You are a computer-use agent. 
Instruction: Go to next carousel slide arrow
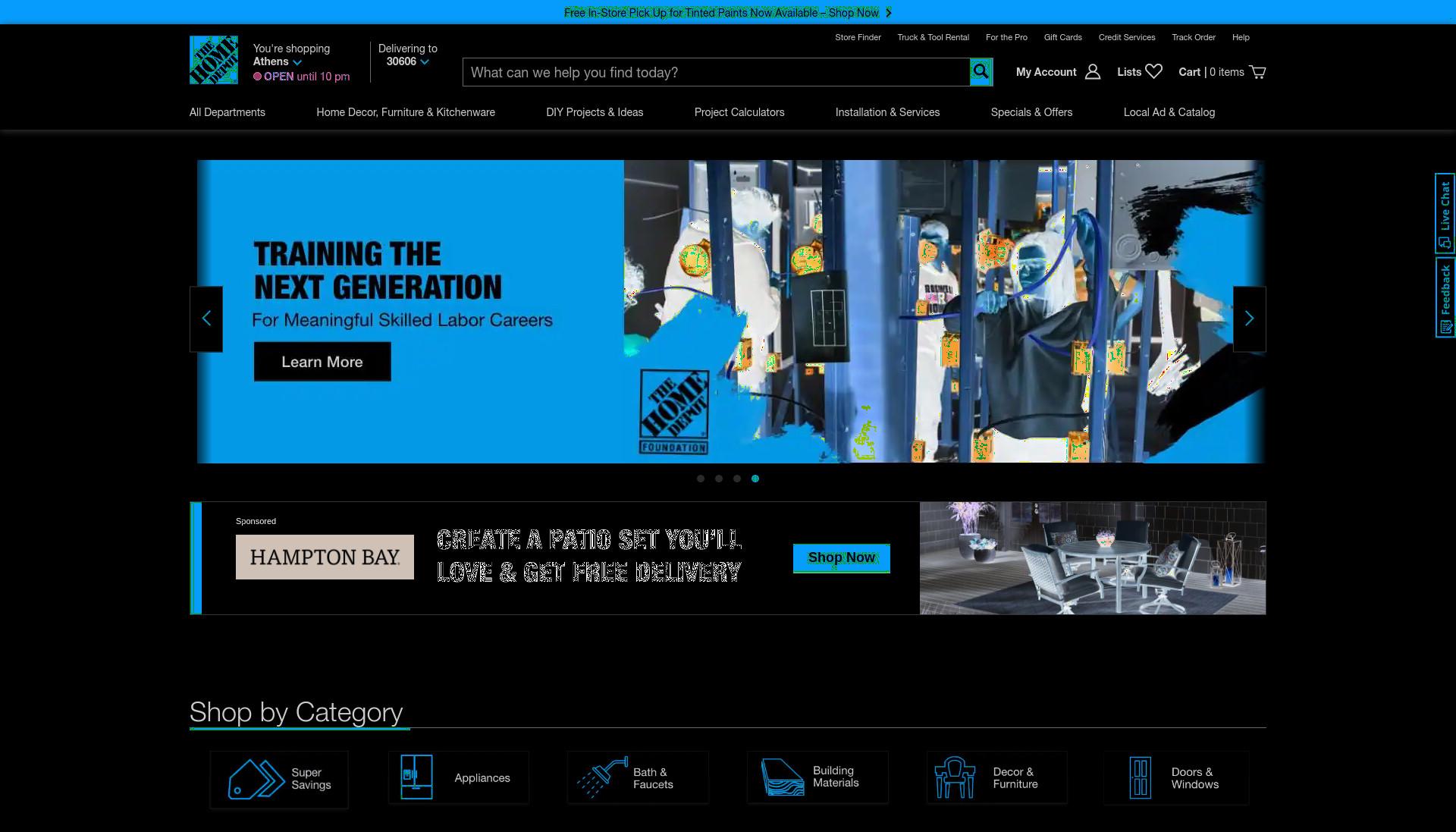pyautogui.click(x=1249, y=319)
